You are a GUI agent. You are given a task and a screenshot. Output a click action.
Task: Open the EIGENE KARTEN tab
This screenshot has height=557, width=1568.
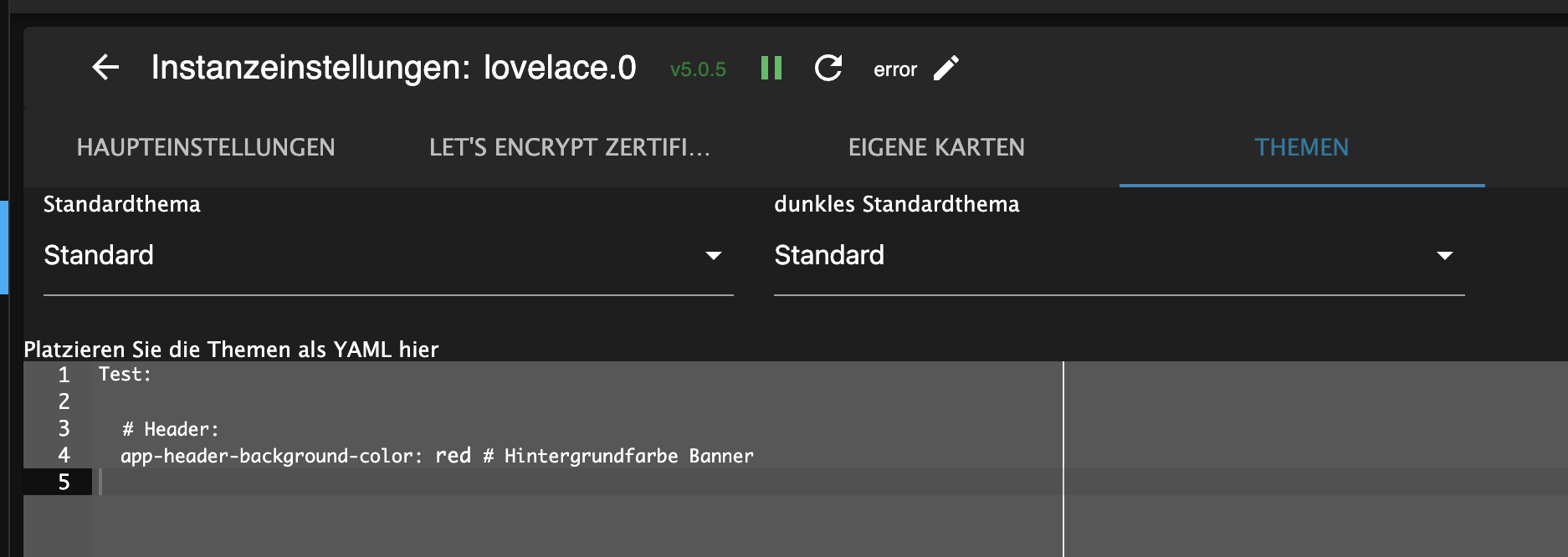point(935,147)
